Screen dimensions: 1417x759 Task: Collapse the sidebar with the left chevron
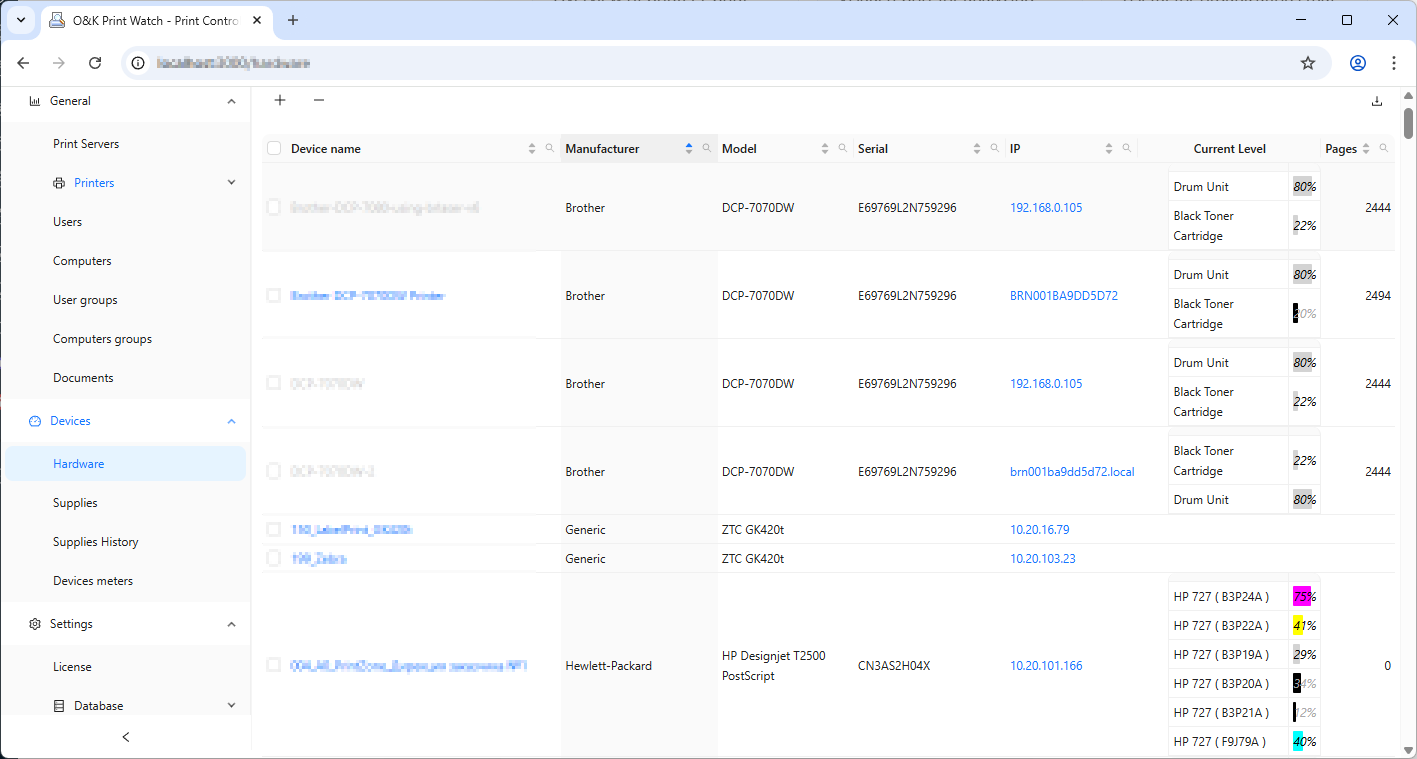tap(126, 737)
